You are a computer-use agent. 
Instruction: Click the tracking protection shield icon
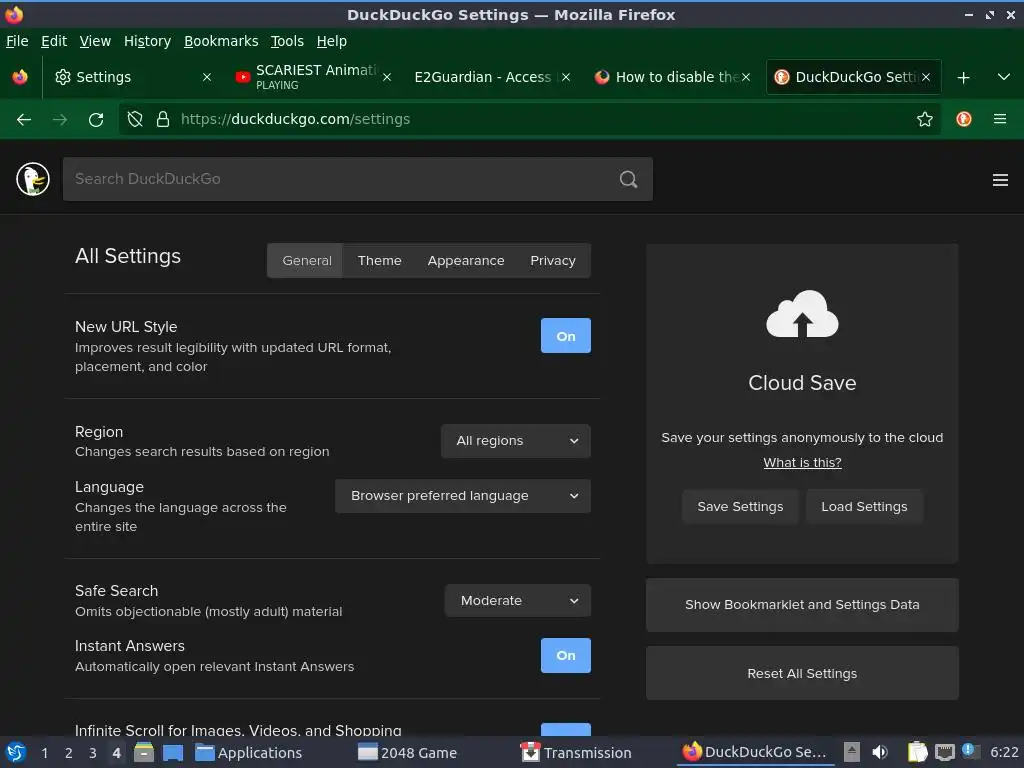click(x=135, y=119)
